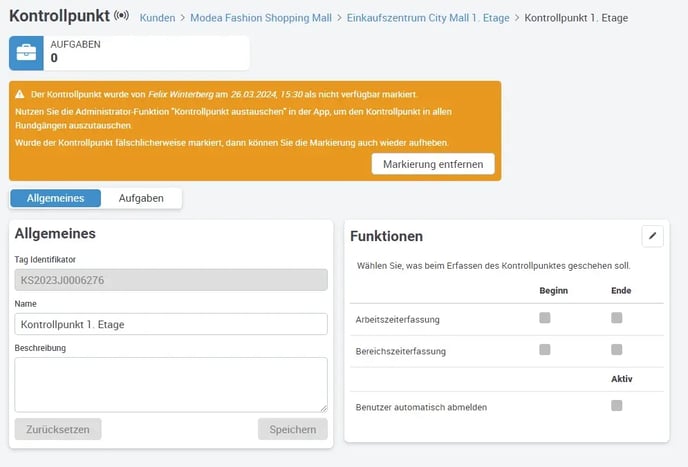The image size is (688, 467).
Task: Switch to the Aufgaben tab
Action: point(141,198)
